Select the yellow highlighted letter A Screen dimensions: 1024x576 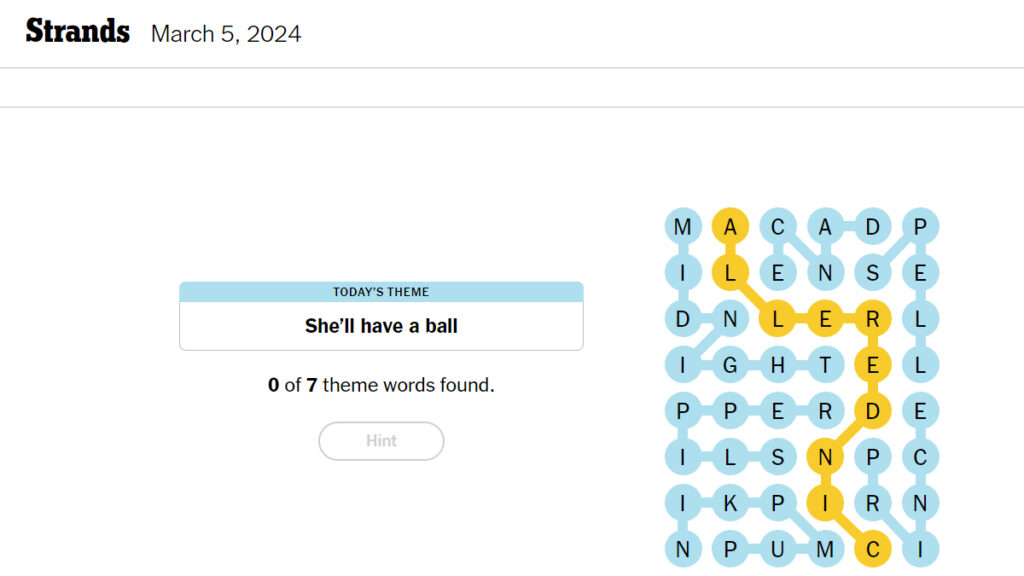730,227
